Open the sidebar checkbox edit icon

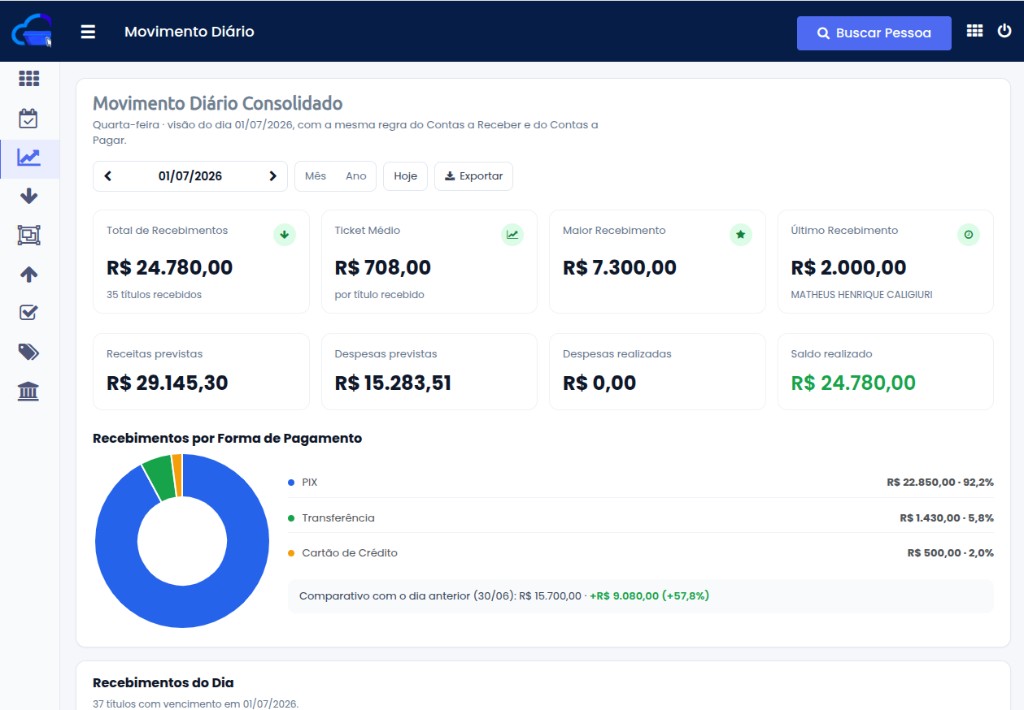(x=29, y=312)
